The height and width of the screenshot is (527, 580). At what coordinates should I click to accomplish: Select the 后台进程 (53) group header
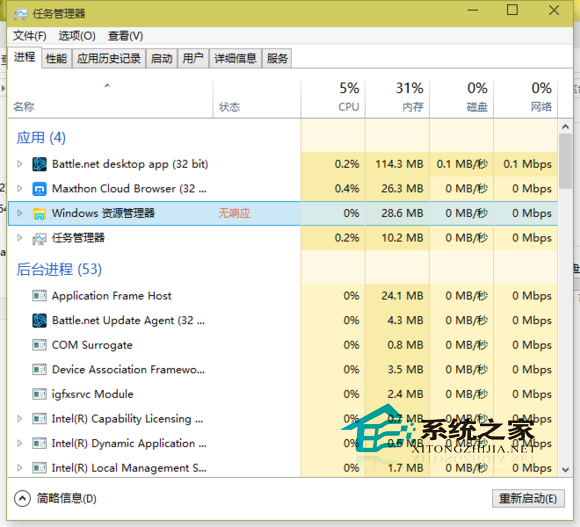coord(59,269)
